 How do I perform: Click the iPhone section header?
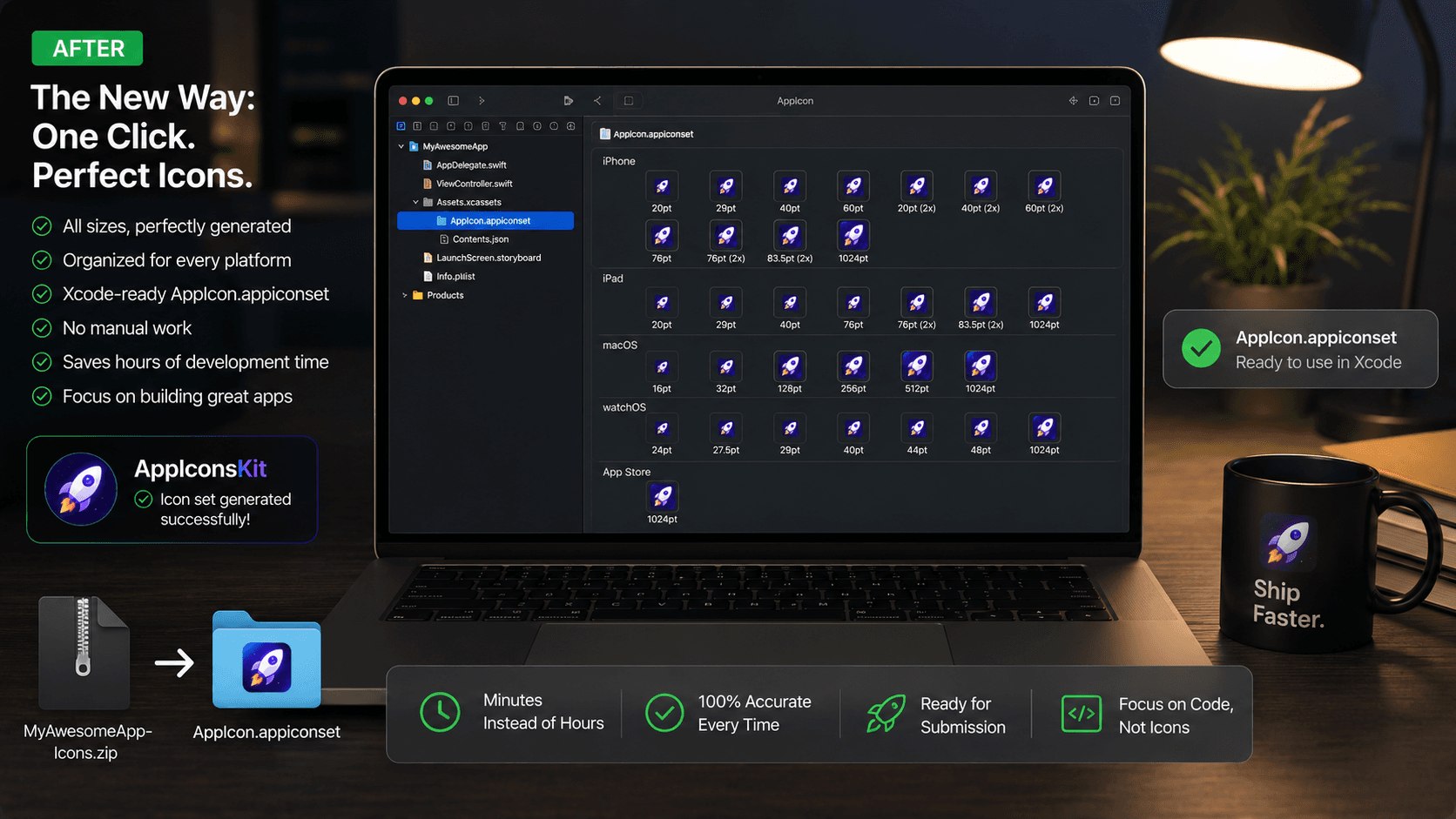619,161
